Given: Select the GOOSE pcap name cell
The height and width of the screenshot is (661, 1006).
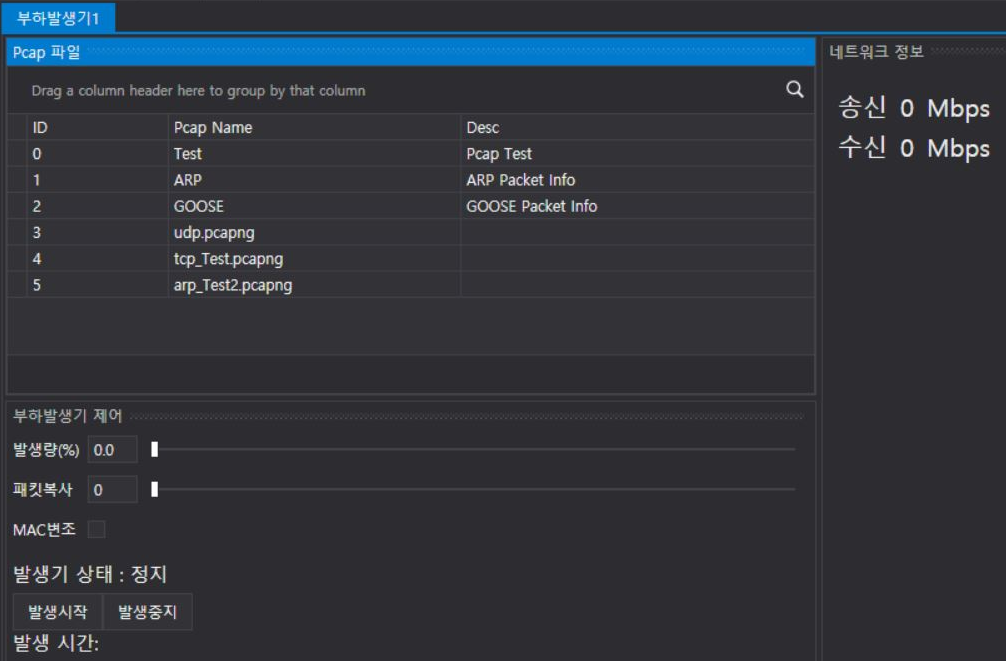Looking at the screenshot, I should [x=314, y=206].
